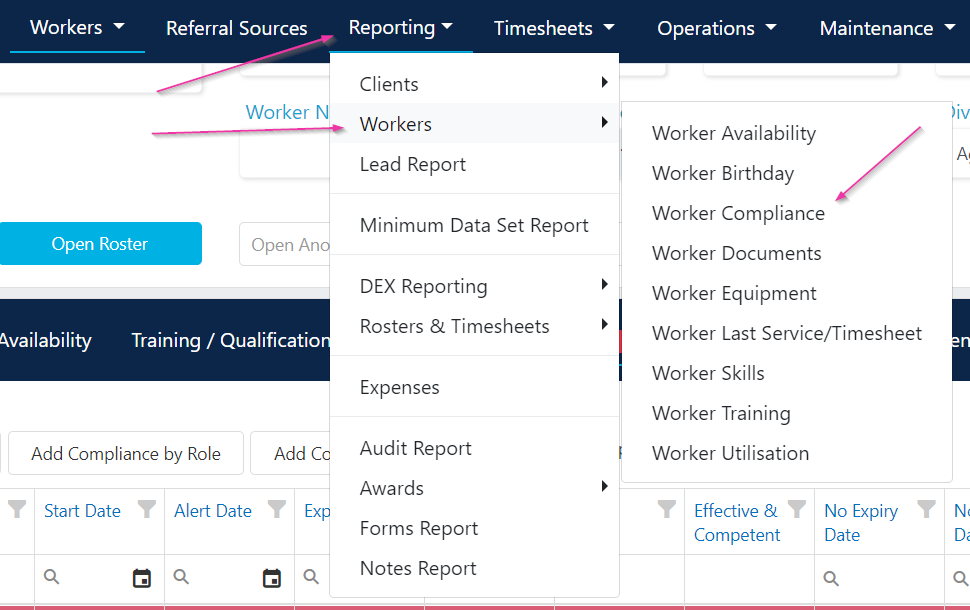Viewport: 970px width, 610px height.
Task: Open the Expenses report
Action: (474, 387)
